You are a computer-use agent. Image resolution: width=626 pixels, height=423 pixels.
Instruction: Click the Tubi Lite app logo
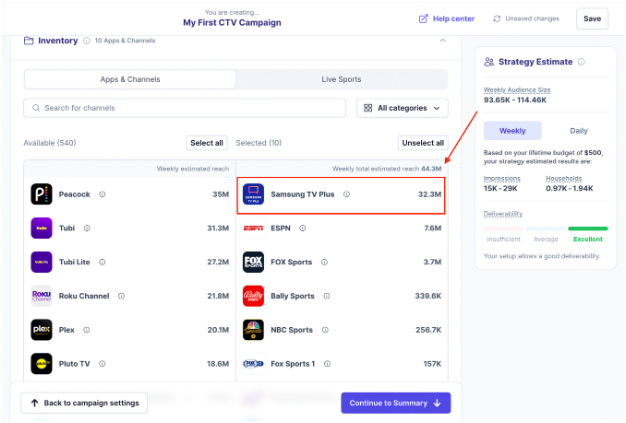point(42,262)
